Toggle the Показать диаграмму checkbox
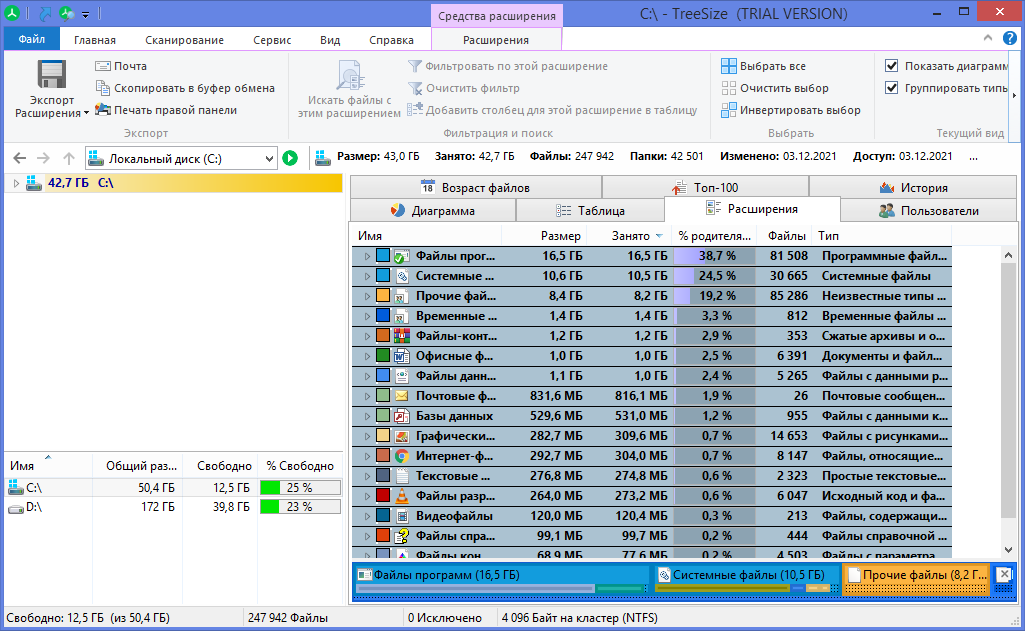This screenshot has height=631, width=1025. click(x=891, y=65)
